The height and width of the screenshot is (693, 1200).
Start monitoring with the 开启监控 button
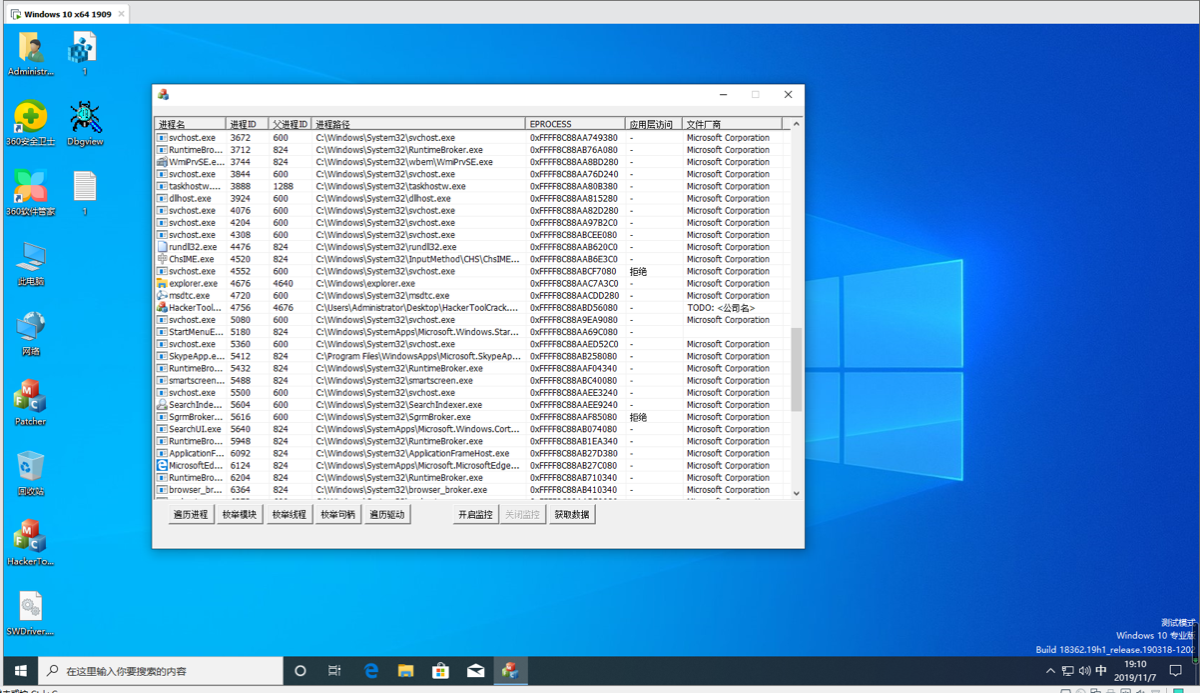point(475,515)
